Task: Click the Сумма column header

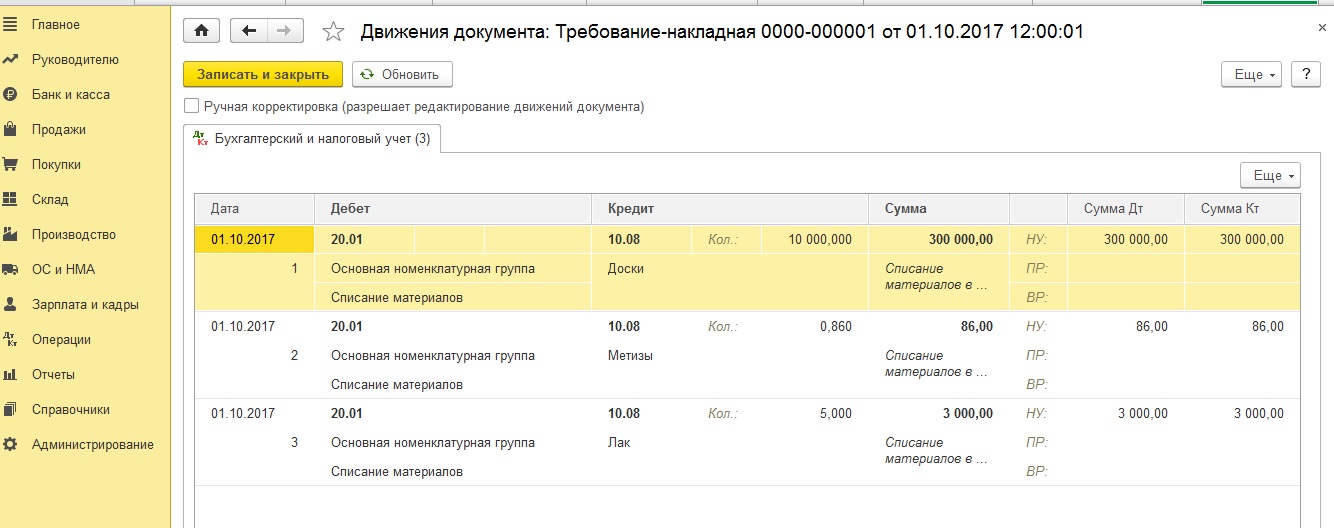Action: click(905, 209)
